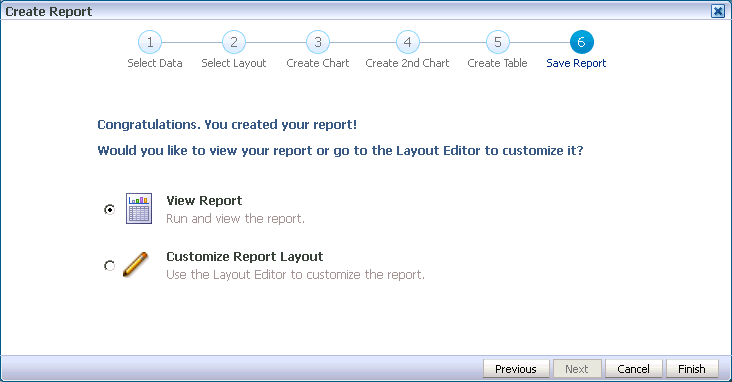Screen dimensions: 732x382
Task: Click the View Report table-chart icon
Action: (139, 208)
